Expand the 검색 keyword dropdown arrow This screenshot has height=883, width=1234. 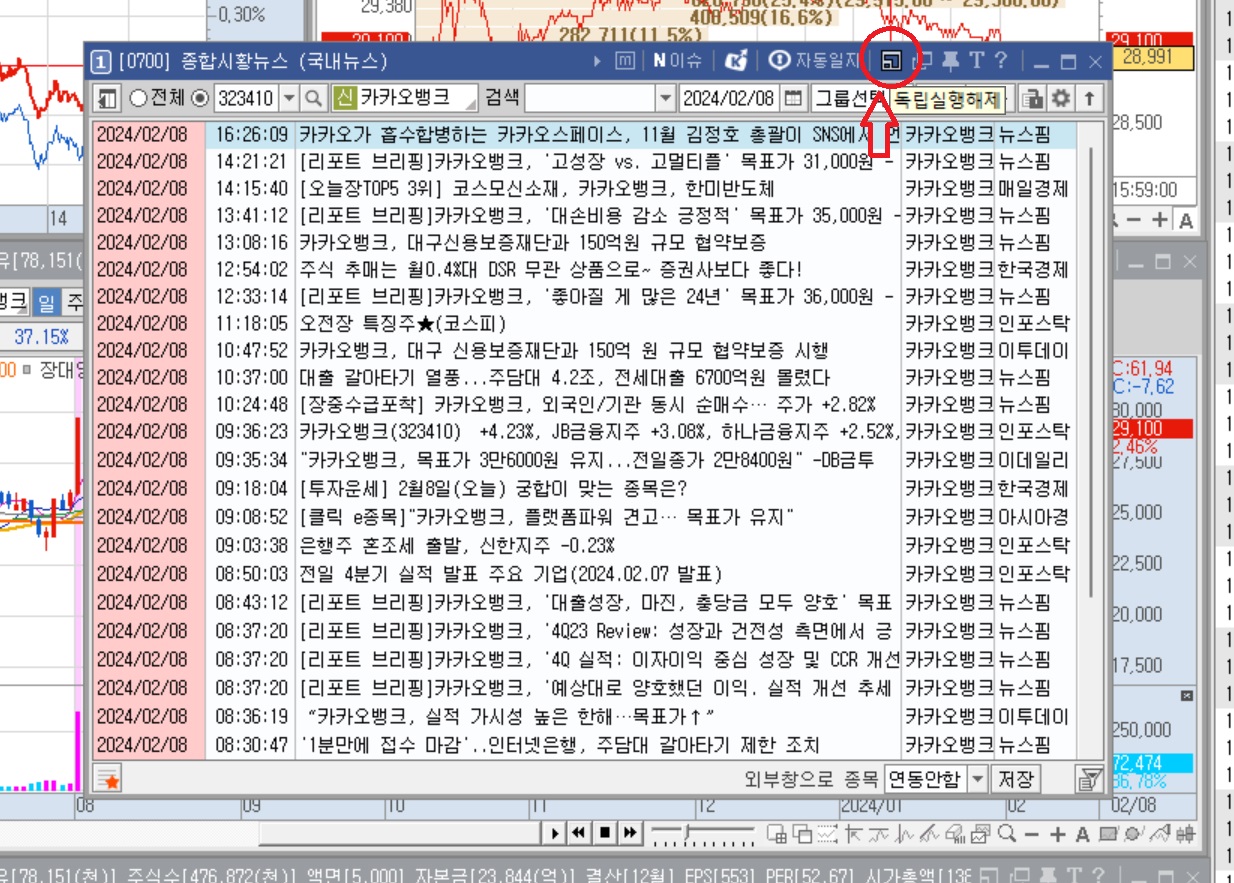click(666, 98)
